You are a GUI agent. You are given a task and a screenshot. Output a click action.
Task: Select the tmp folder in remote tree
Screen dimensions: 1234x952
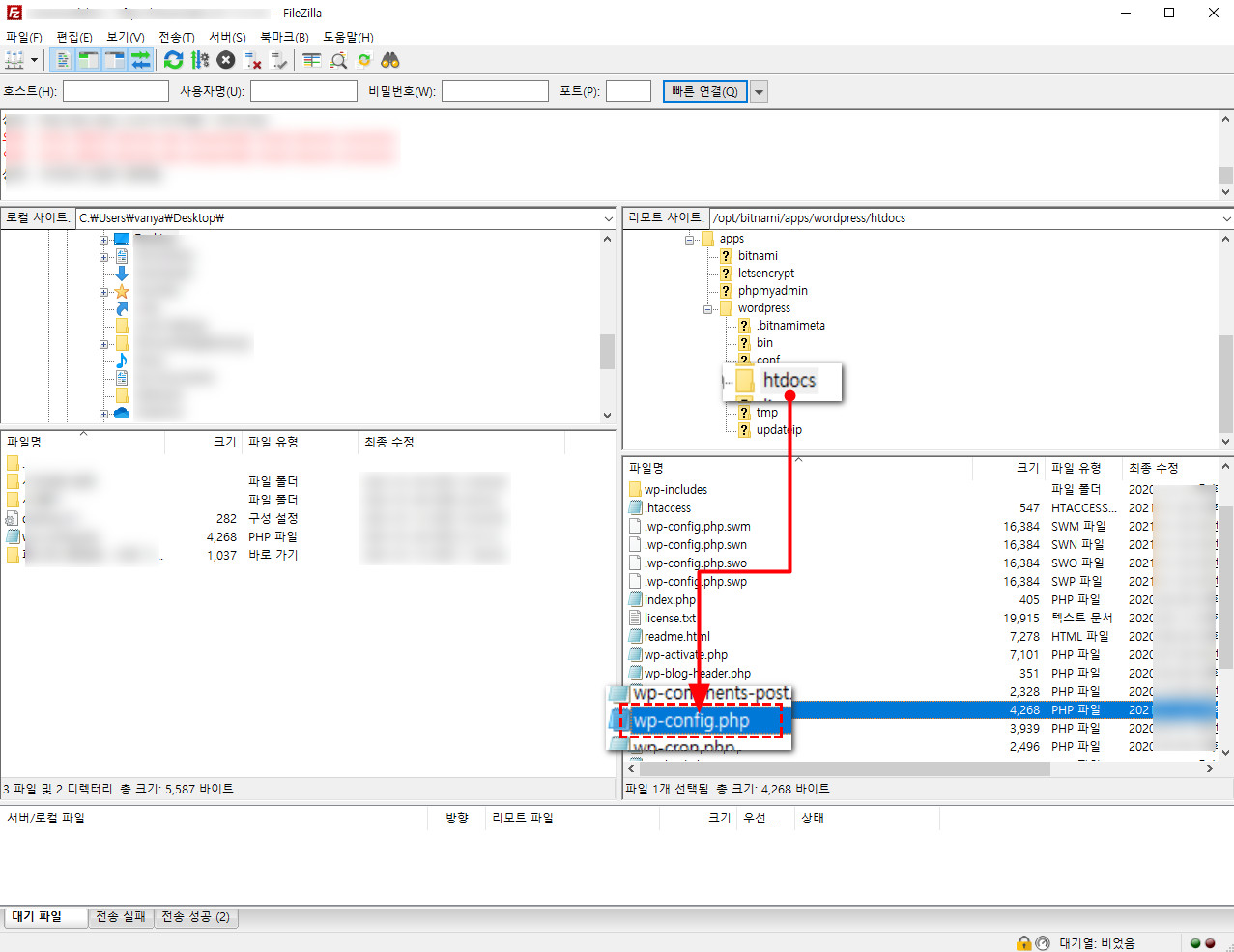coord(767,413)
